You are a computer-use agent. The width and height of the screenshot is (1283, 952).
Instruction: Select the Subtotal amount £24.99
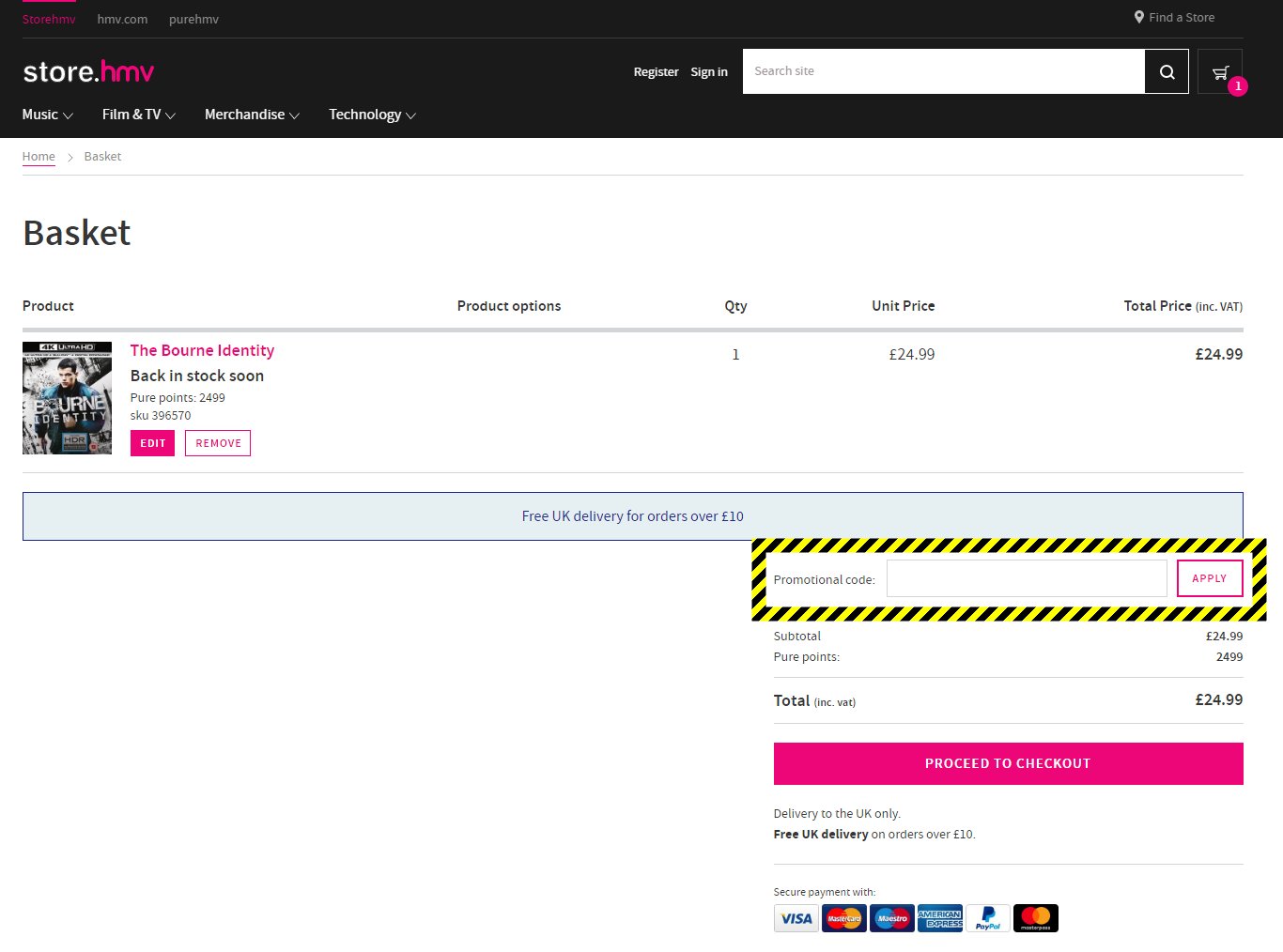(1224, 637)
